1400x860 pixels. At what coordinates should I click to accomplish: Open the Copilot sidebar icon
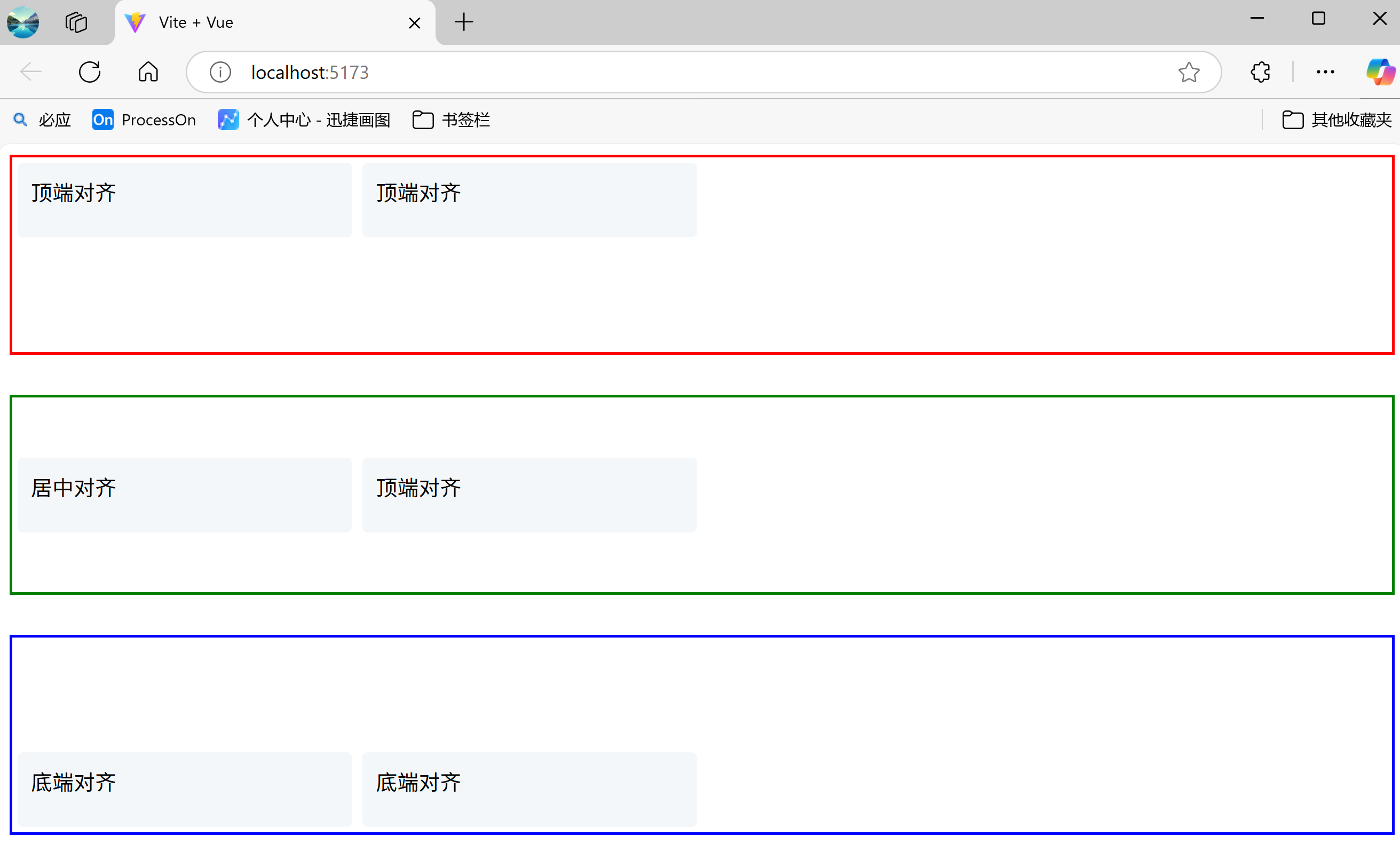point(1380,72)
